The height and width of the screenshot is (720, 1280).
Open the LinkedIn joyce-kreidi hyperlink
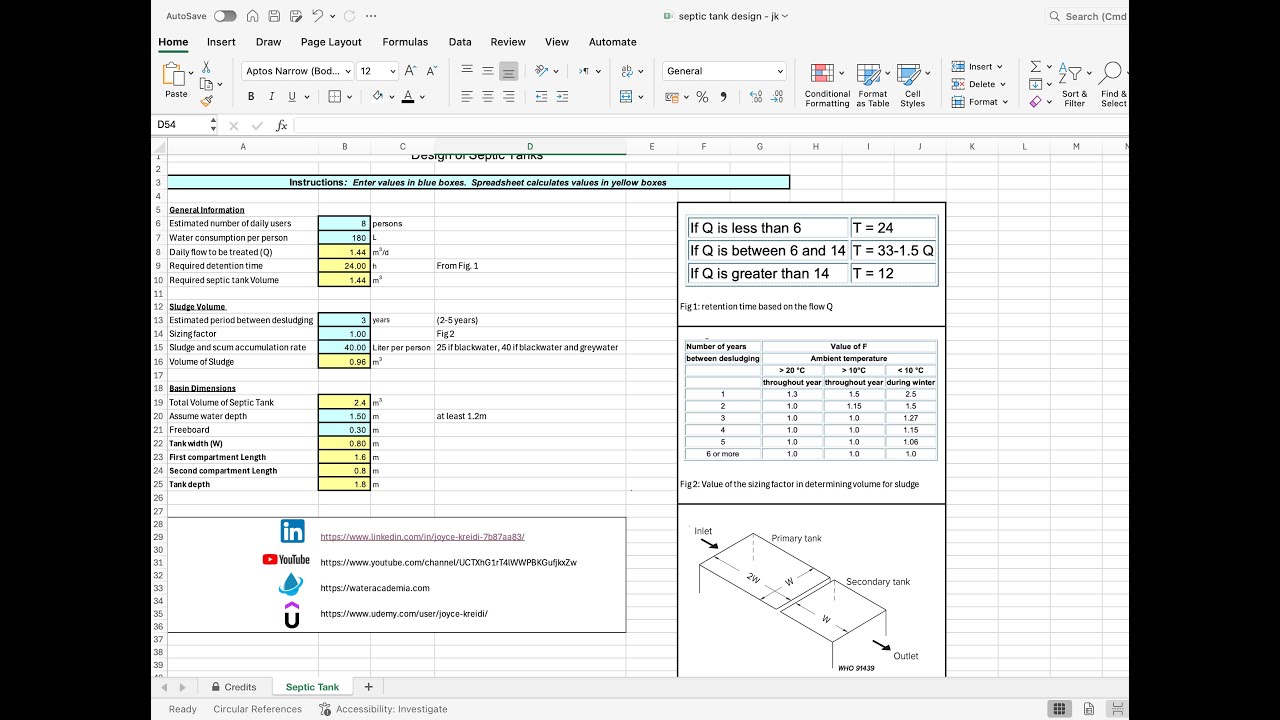point(422,537)
